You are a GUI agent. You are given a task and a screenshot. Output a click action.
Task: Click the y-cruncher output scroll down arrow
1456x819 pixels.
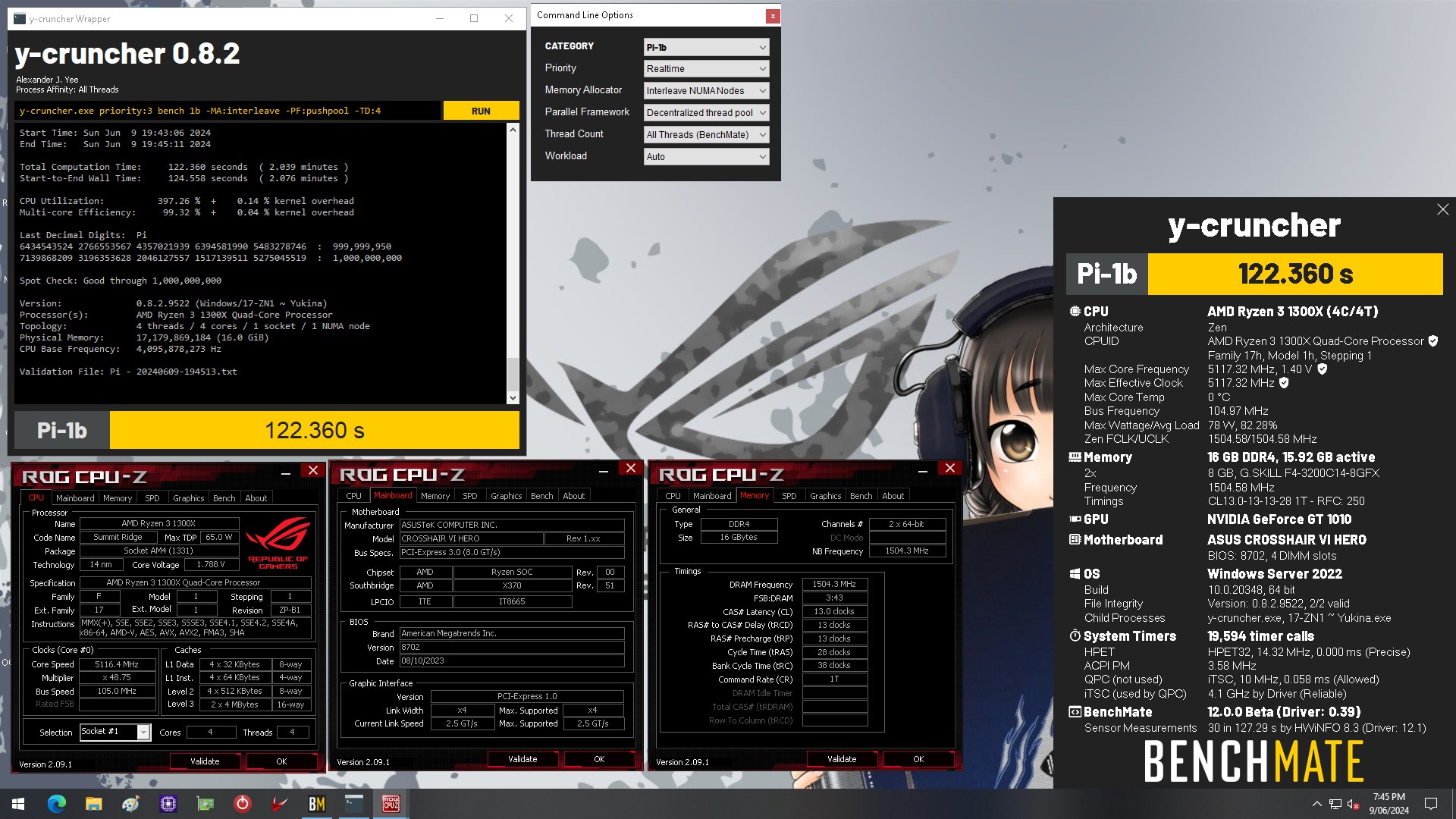coord(513,397)
